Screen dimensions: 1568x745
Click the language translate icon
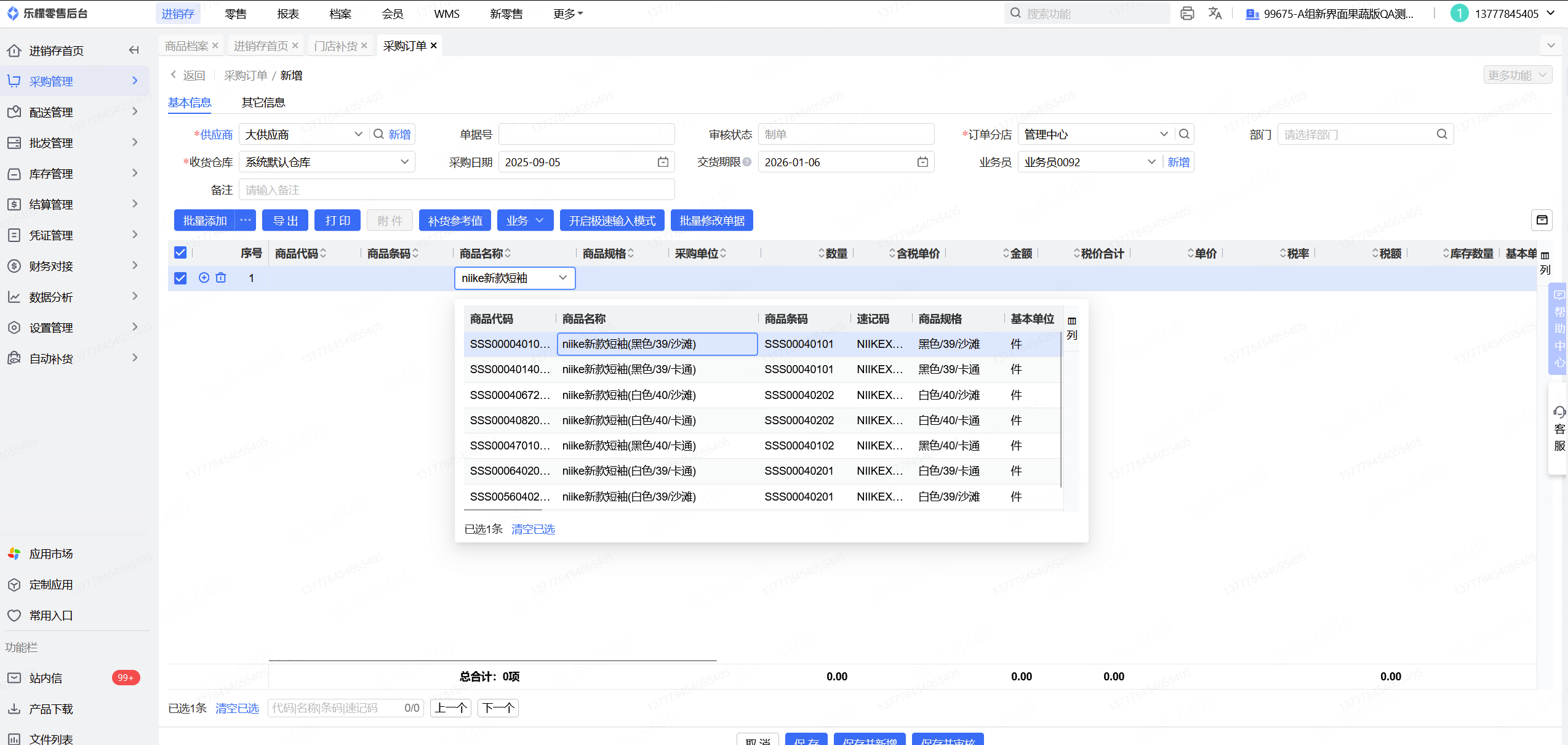tap(1215, 14)
